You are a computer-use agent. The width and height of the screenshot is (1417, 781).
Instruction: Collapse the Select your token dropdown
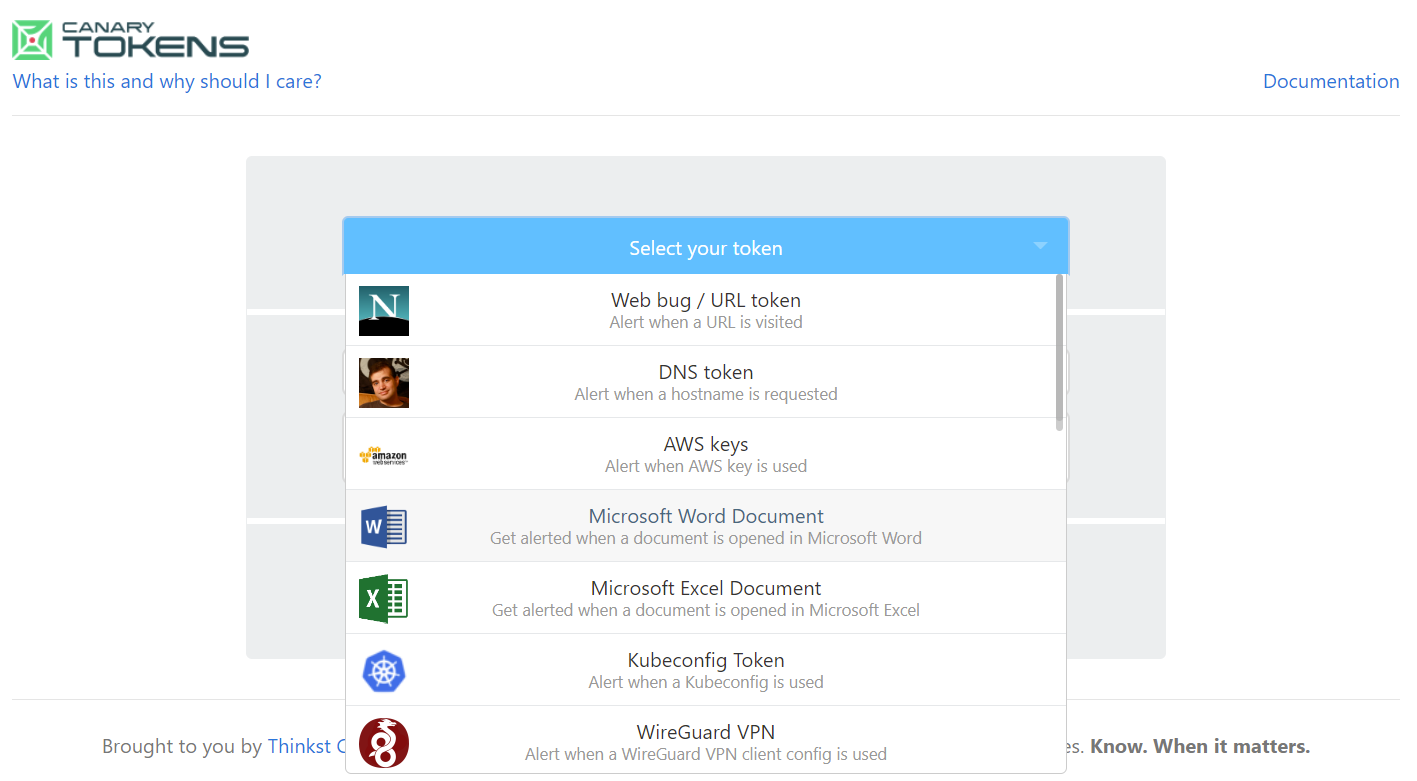pyautogui.click(x=705, y=248)
